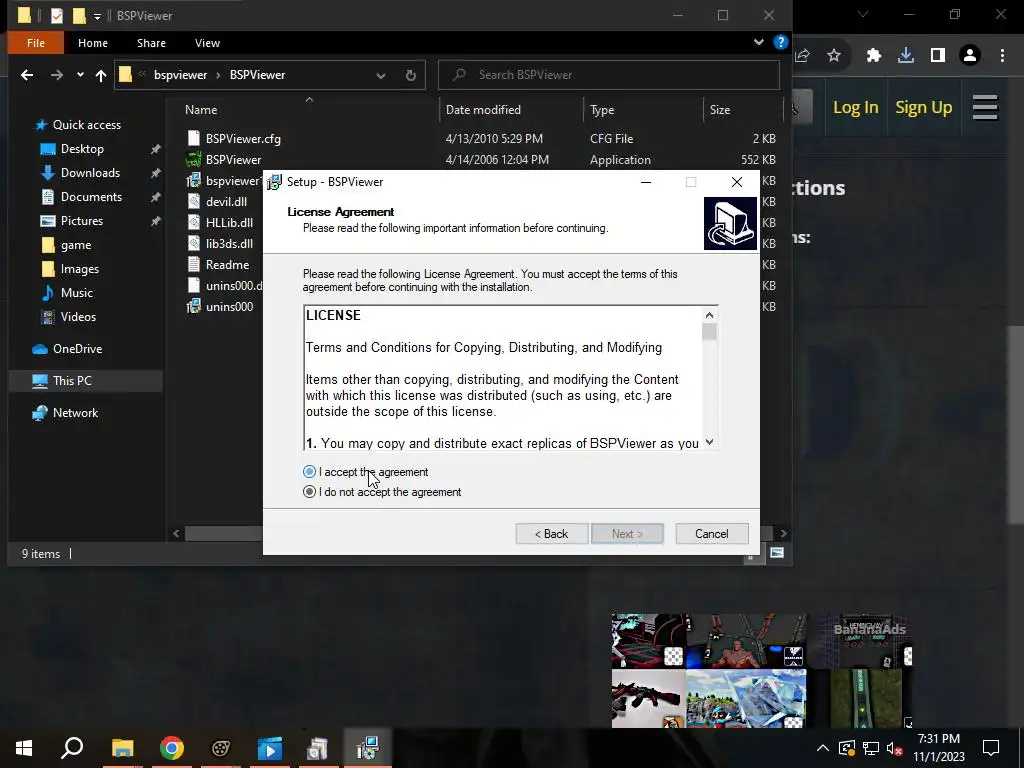The height and width of the screenshot is (768, 1024).
Task: Show hidden tray icons chevron
Action: [x=823, y=748]
